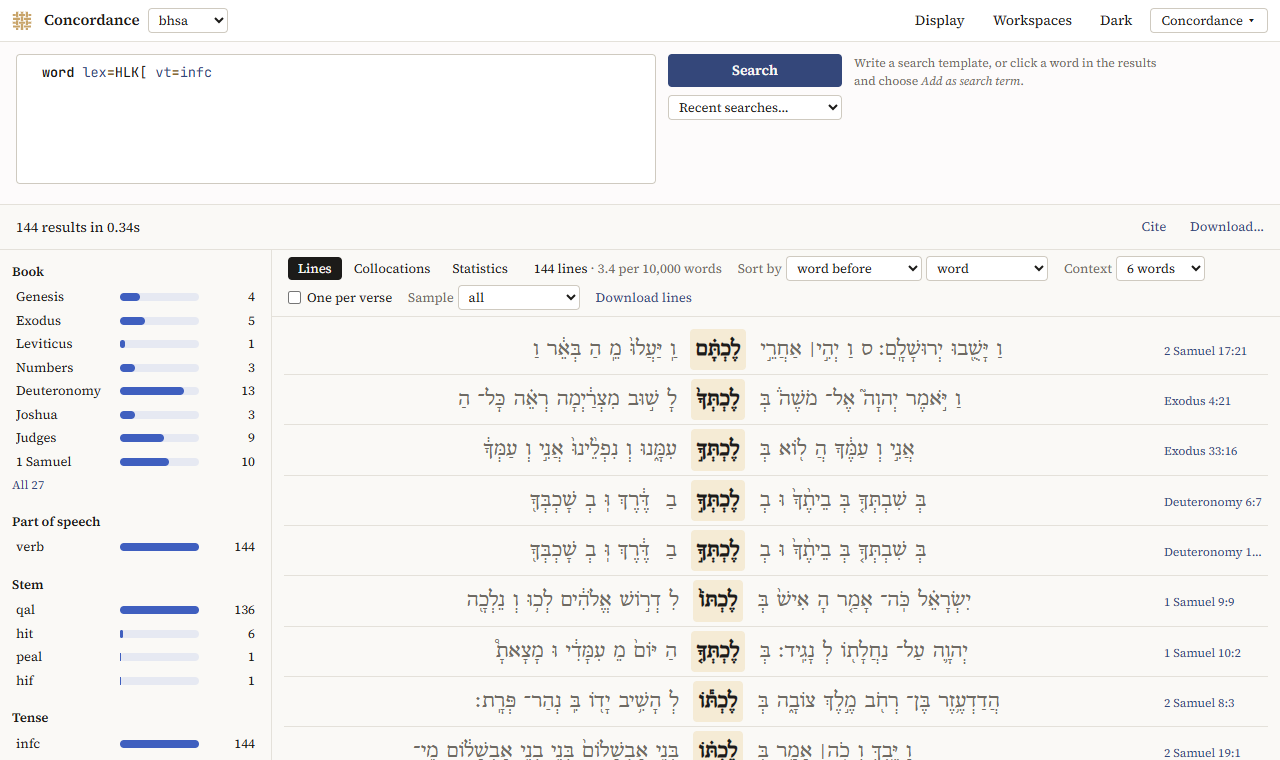This screenshot has height=760, width=1280.
Task: Open the Deuteronomy 6:7 reference
Action: click(1213, 502)
